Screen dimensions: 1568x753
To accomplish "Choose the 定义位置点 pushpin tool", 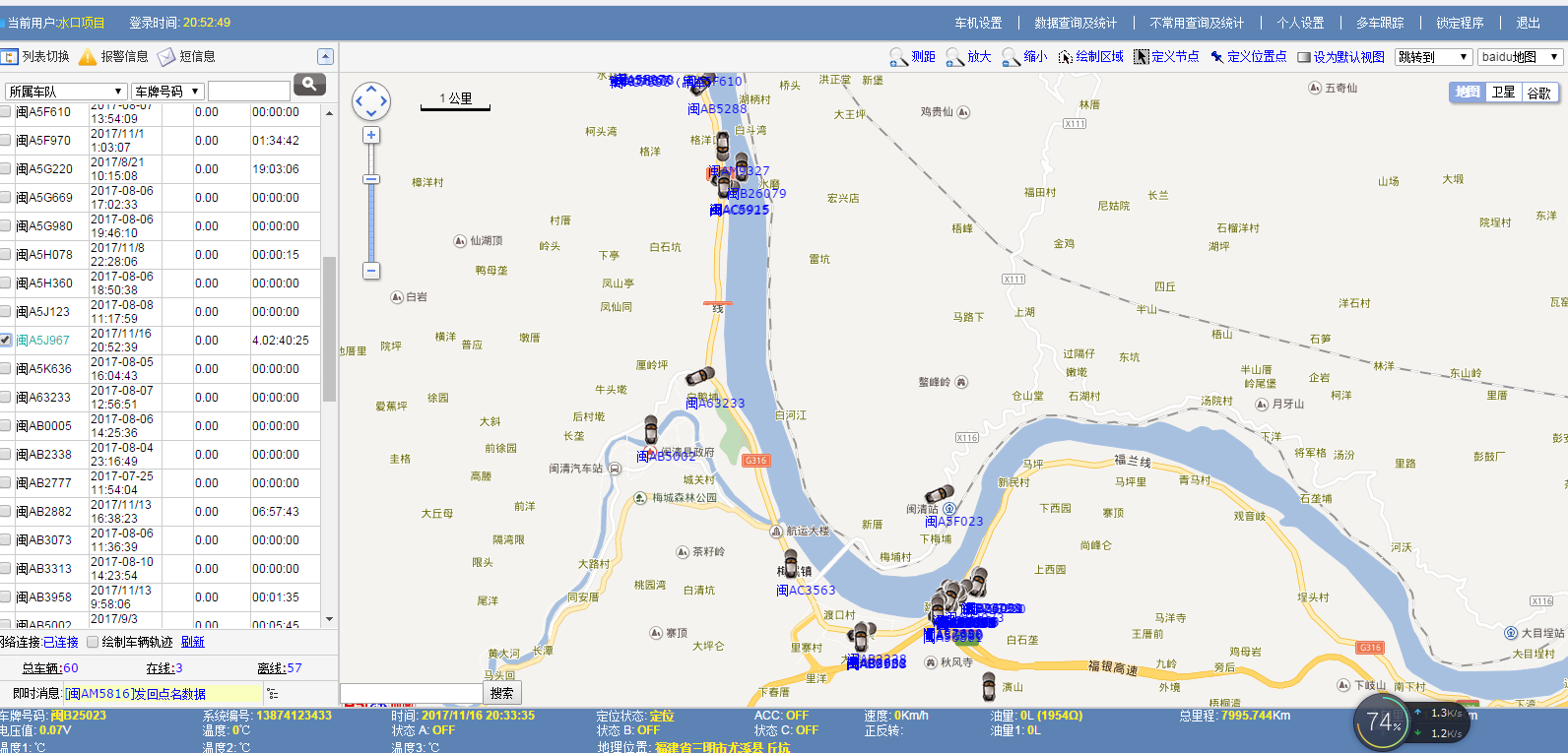I will click(x=1248, y=57).
